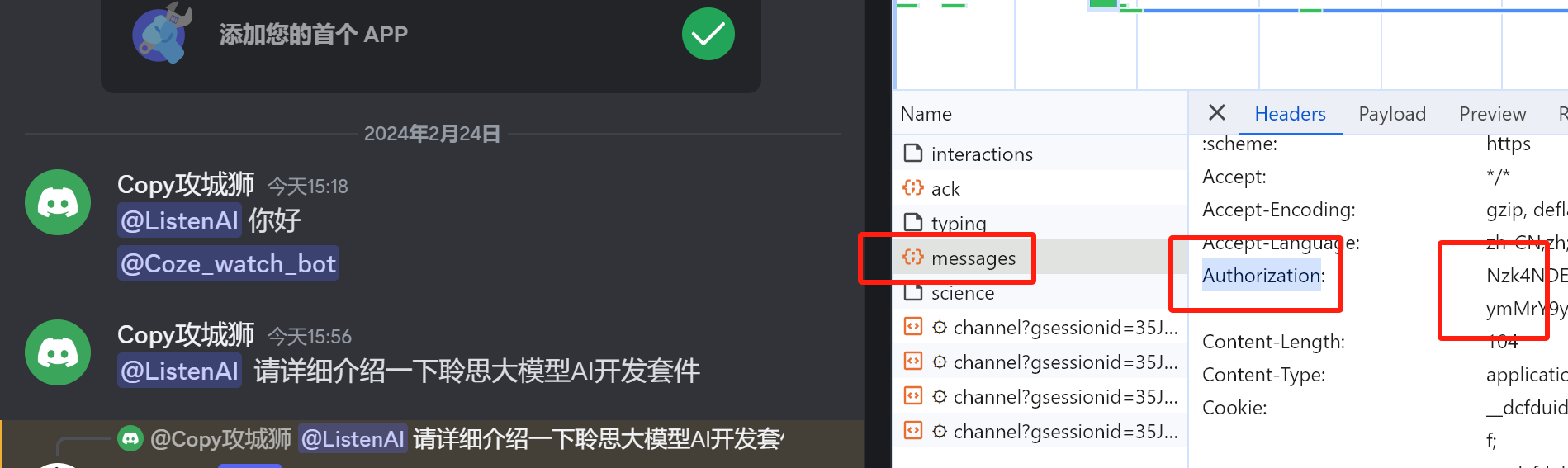Select the interactions request document icon
The width and height of the screenshot is (1568, 468).
tap(913, 154)
